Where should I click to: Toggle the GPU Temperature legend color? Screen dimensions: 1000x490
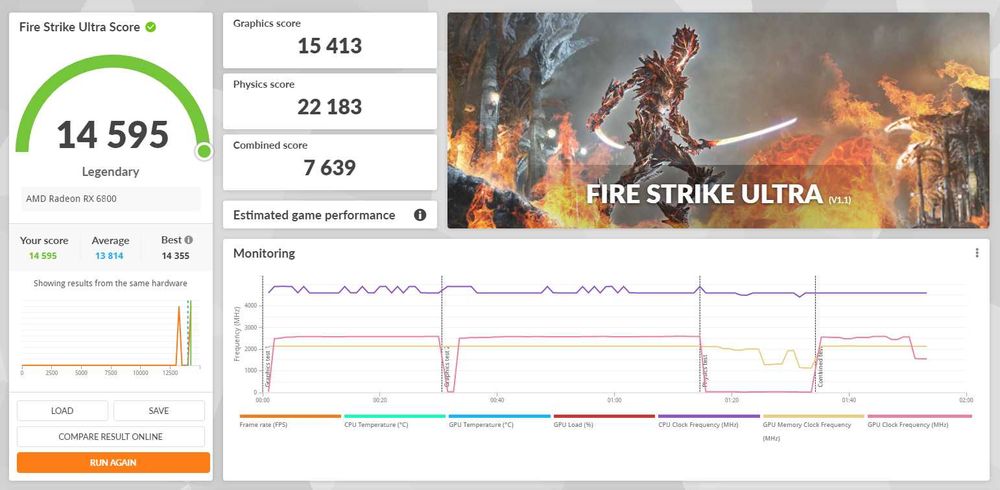[x=499, y=416]
